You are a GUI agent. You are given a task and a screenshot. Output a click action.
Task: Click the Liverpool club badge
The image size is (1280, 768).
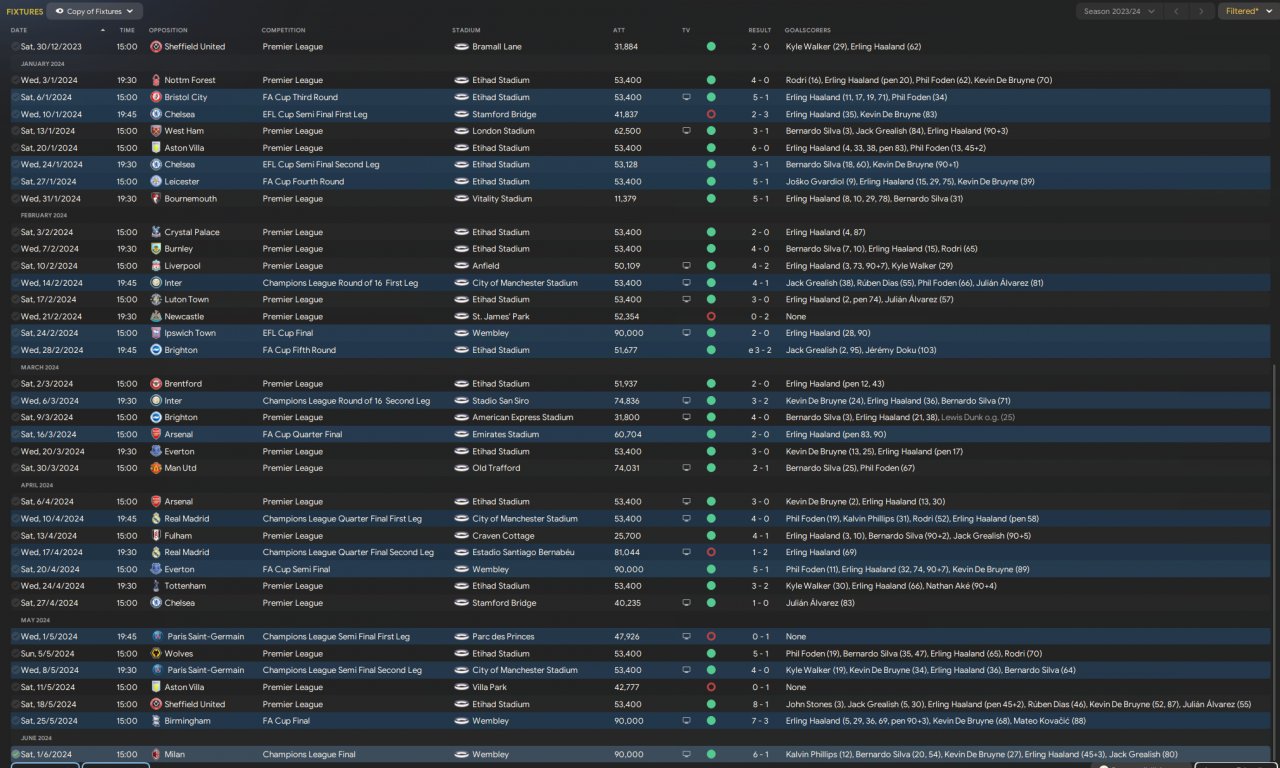[156, 266]
